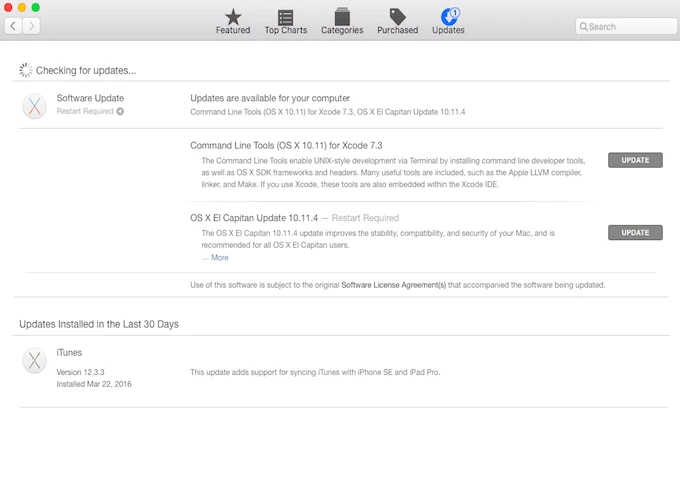Click 'Version 12.3.3' text

[x=80, y=372]
